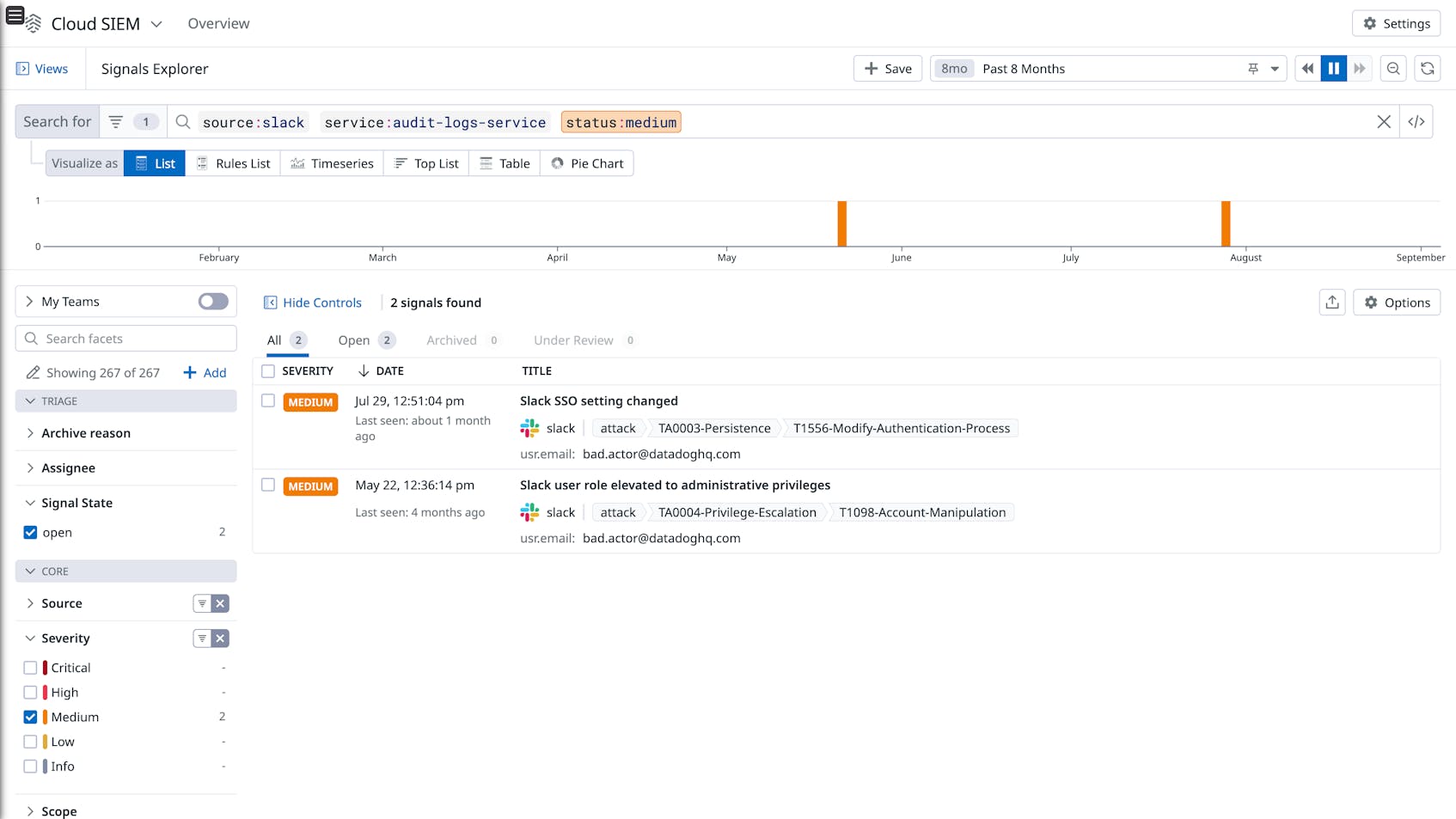The height and width of the screenshot is (819, 1456).
Task: Switch the search to raw query syntax
Action: (x=1416, y=121)
